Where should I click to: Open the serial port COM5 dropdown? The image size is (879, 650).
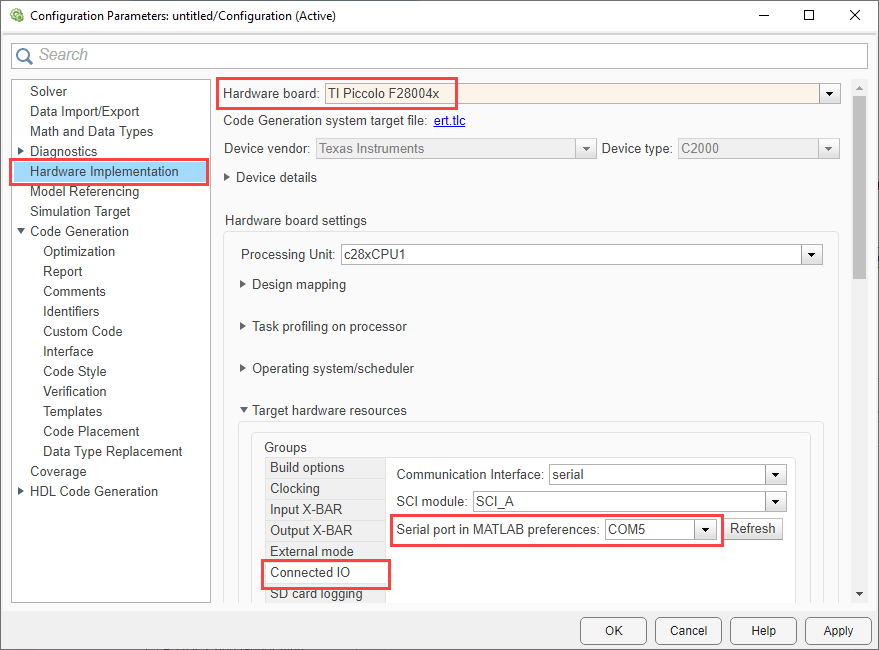[x=707, y=529]
